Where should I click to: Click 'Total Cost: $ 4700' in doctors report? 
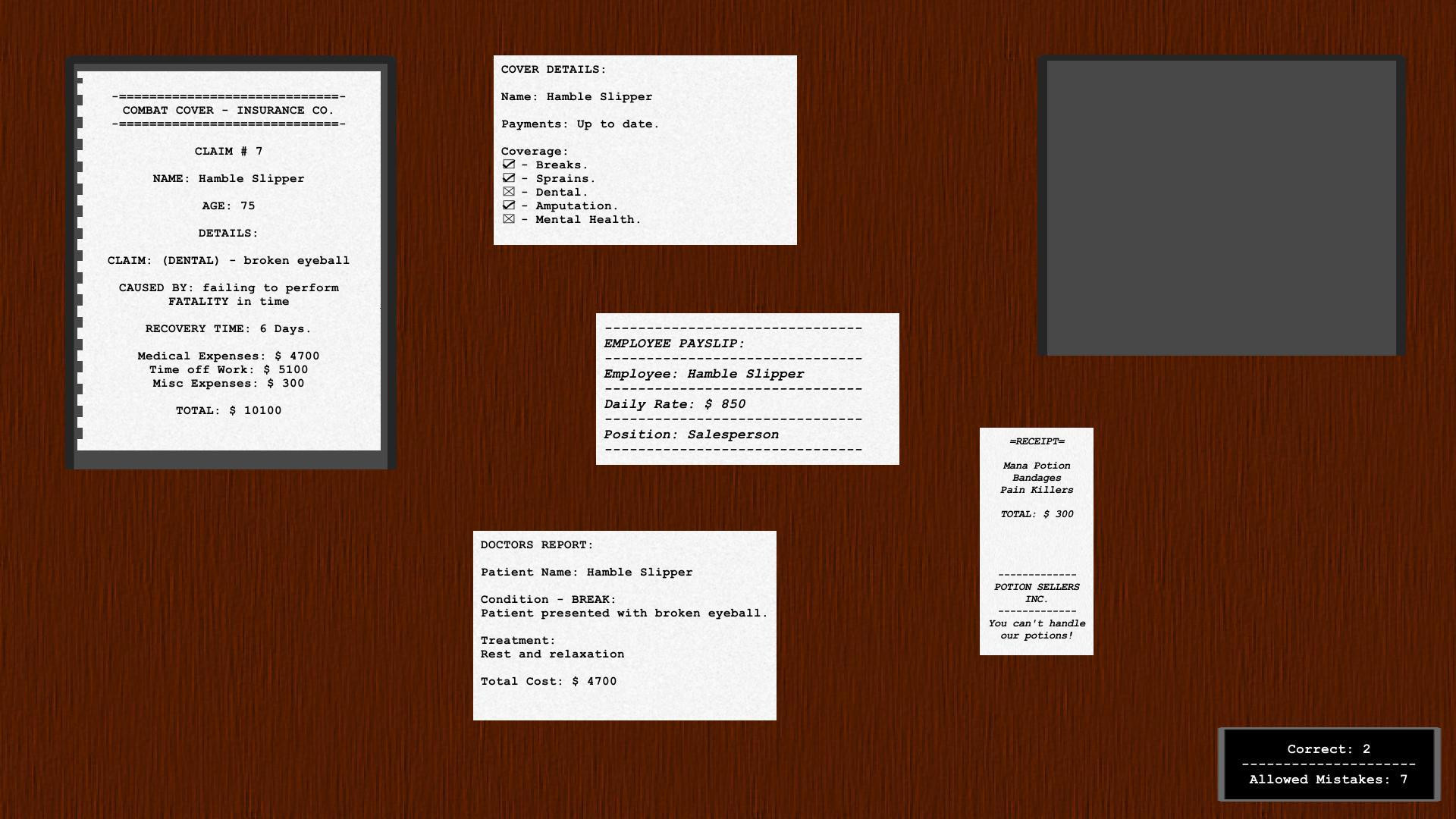coord(548,681)
